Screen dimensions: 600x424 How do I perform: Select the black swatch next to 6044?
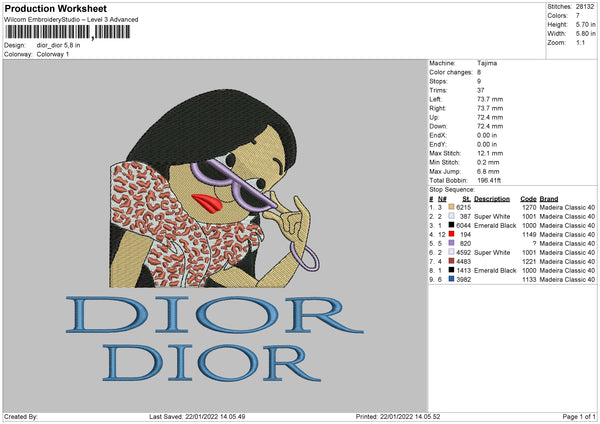(452, 225)
